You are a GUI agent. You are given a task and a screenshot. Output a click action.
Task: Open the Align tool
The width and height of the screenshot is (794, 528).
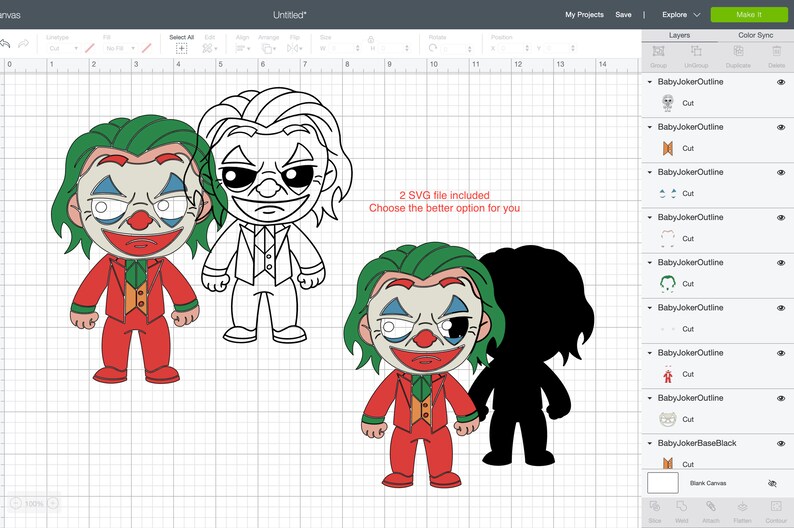pyautogui.click(x=243, y=48)
